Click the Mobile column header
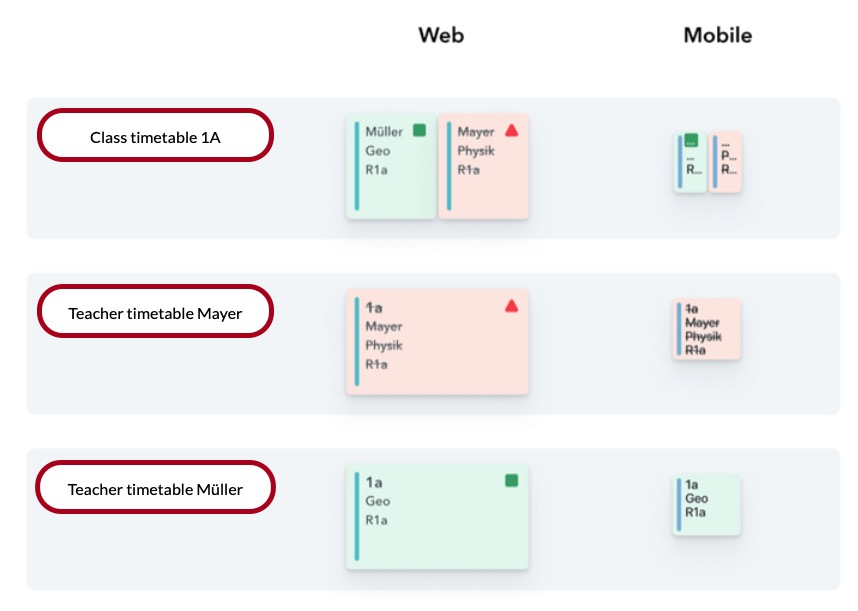The image size is (858, 611). pyautogui.click(x=717, y=36)
